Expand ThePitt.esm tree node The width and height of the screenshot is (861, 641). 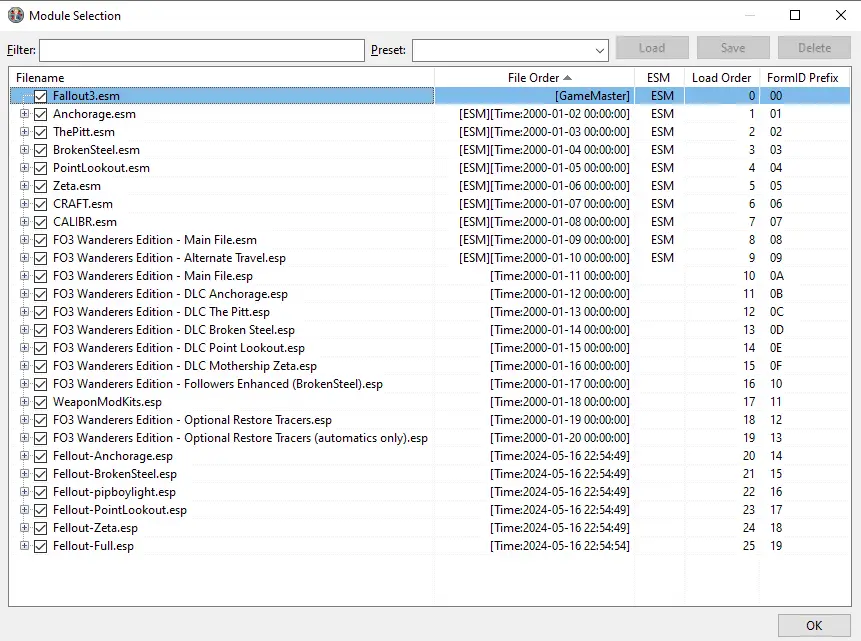(24, 132)
